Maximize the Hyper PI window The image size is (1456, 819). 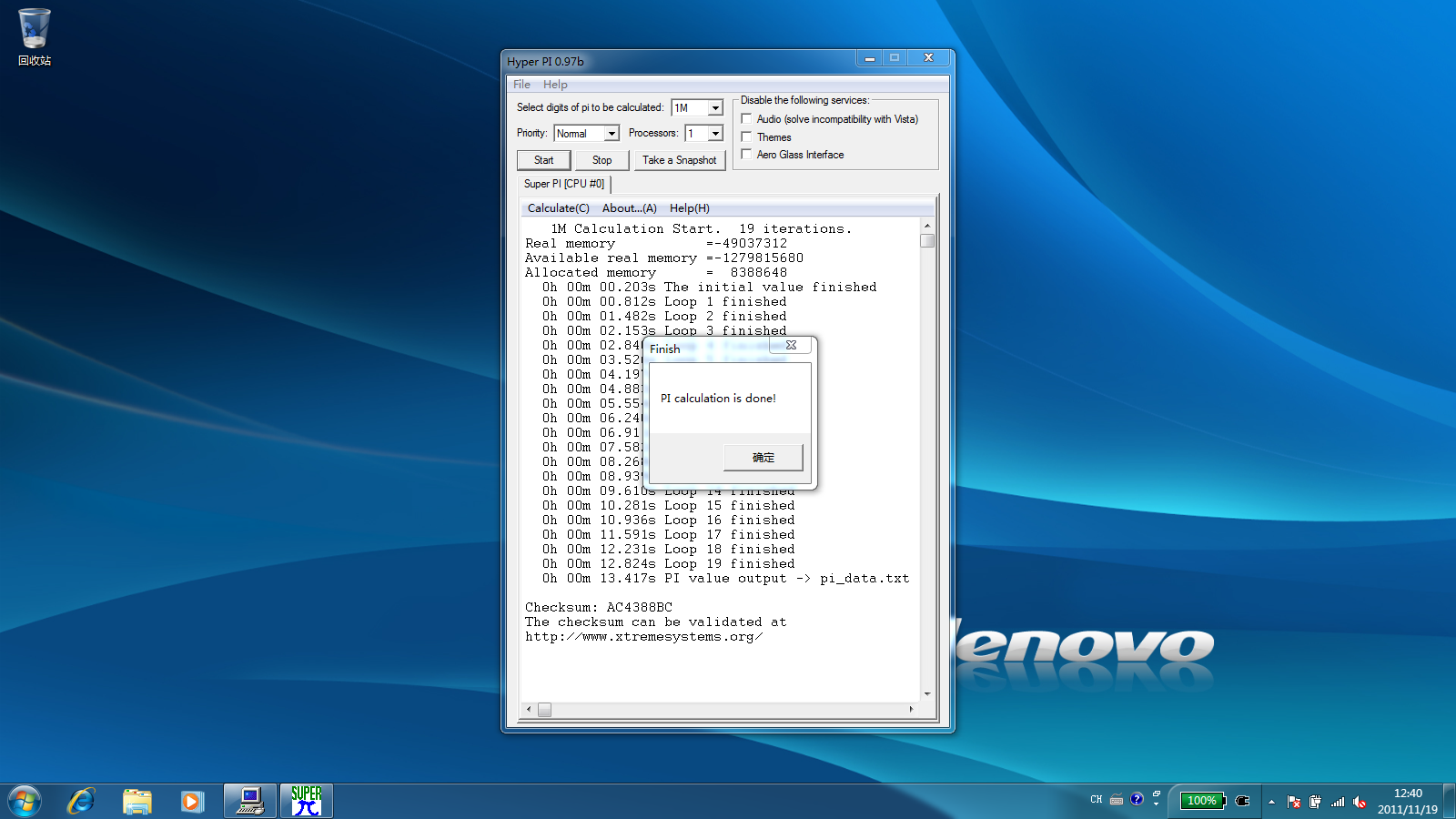(x=894, y=58)
